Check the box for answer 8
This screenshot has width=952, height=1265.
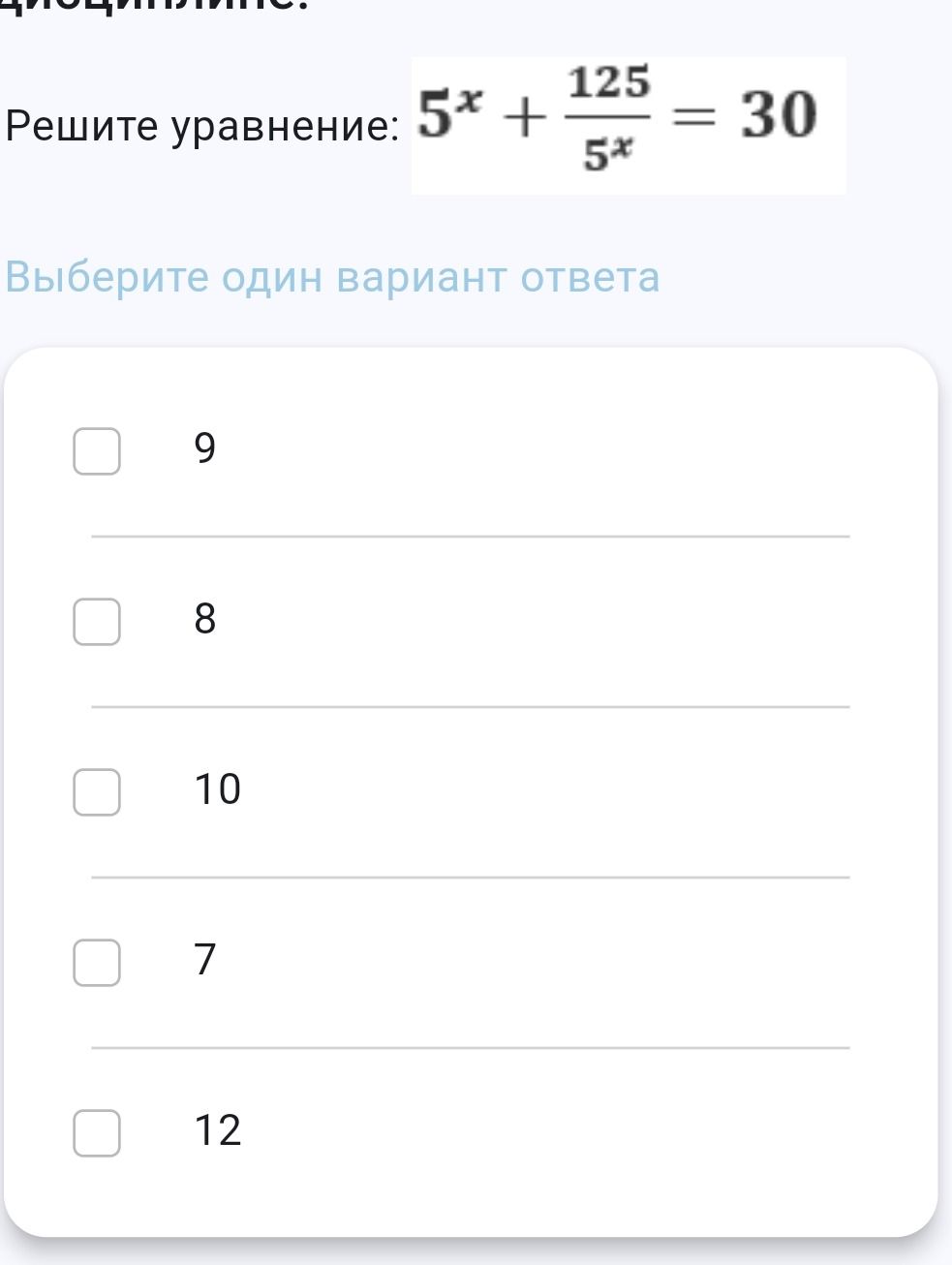97,621
